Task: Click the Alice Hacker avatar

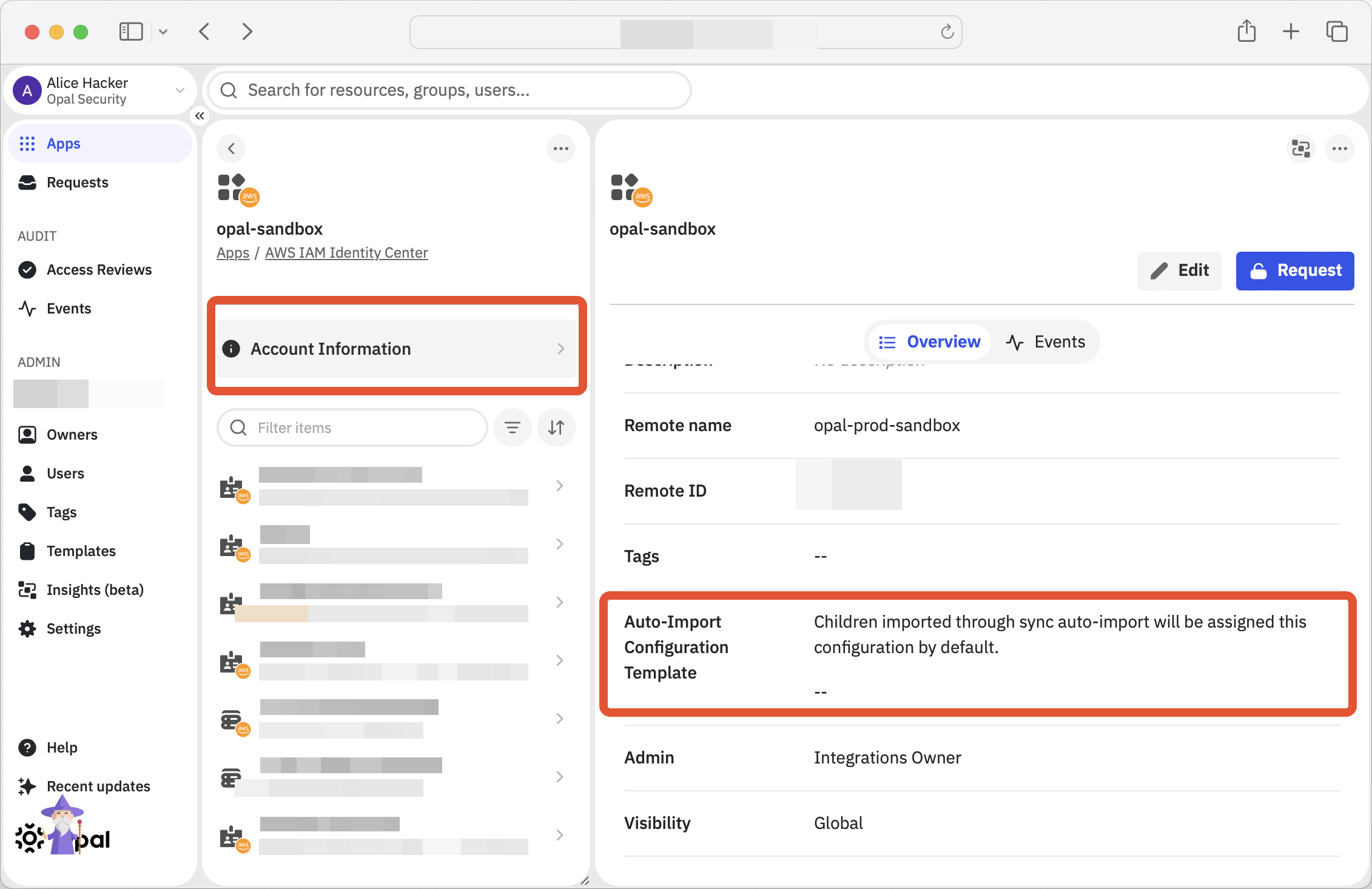Action: point(27,90)
